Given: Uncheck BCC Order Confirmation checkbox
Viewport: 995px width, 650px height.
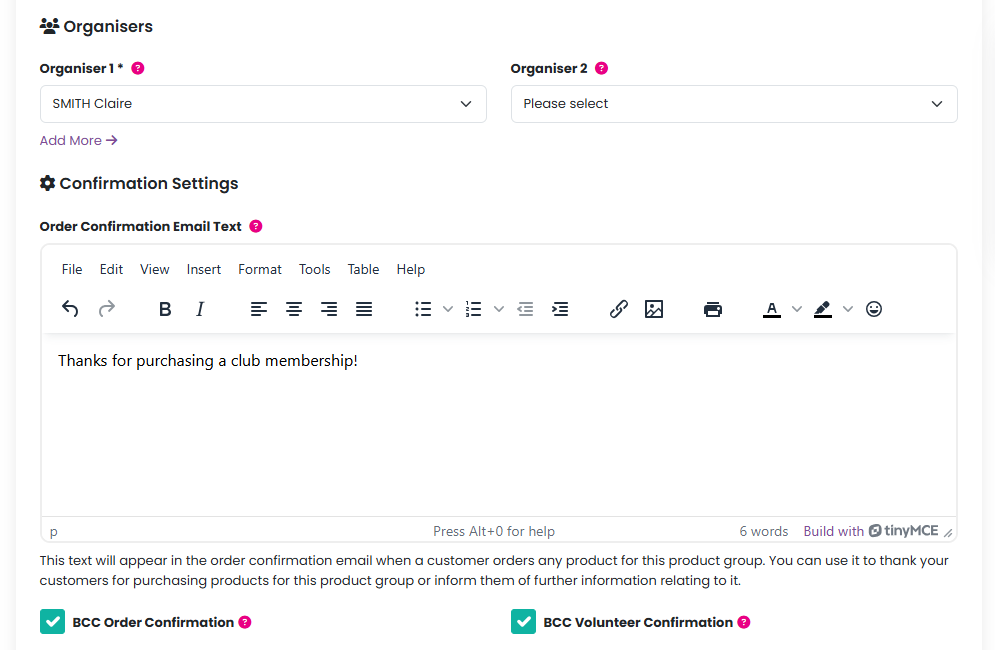Looking at the screenshot, I should coord(52,621).
